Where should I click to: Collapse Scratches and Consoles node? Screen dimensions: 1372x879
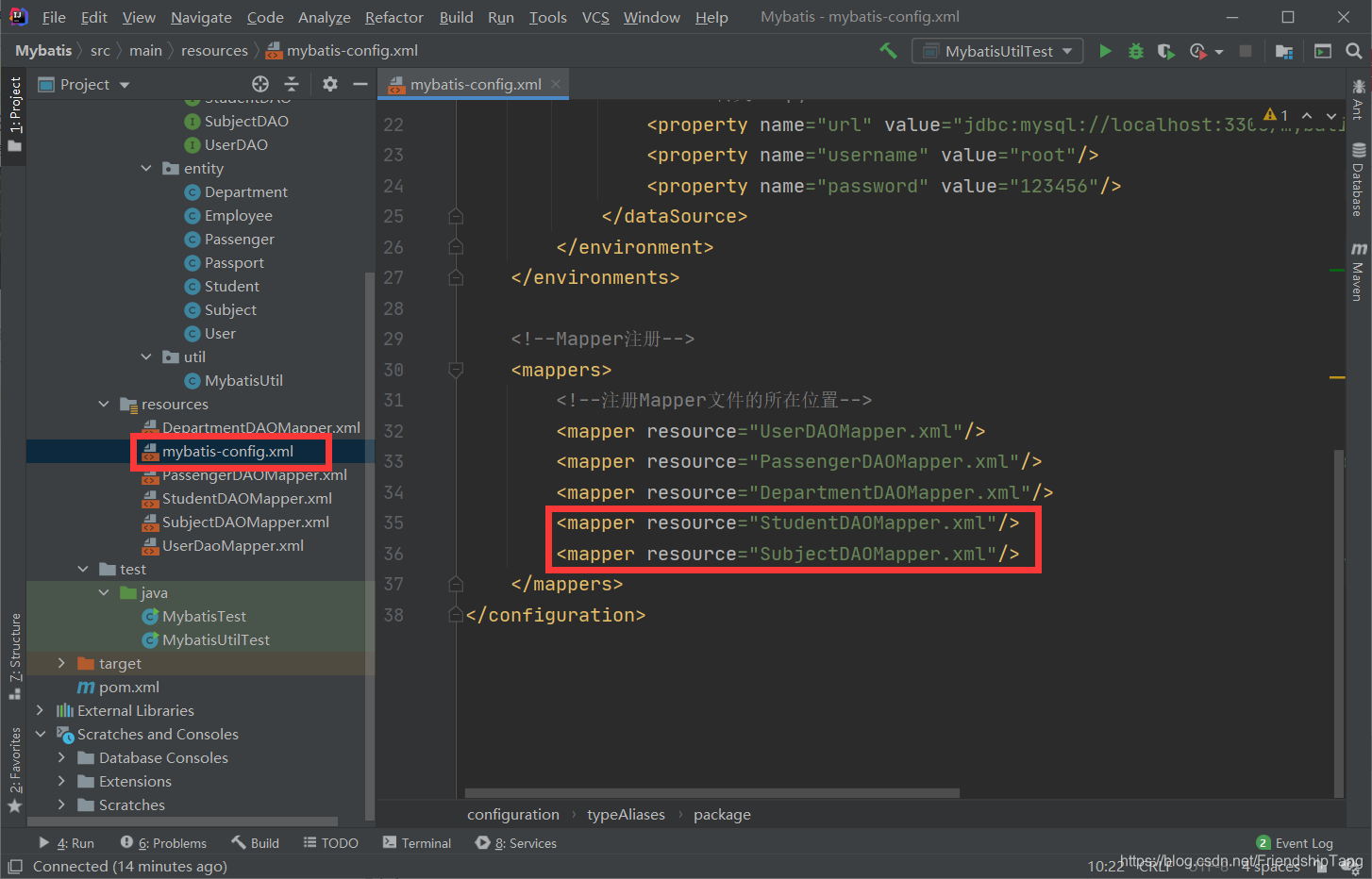click(x=40, y=734)
